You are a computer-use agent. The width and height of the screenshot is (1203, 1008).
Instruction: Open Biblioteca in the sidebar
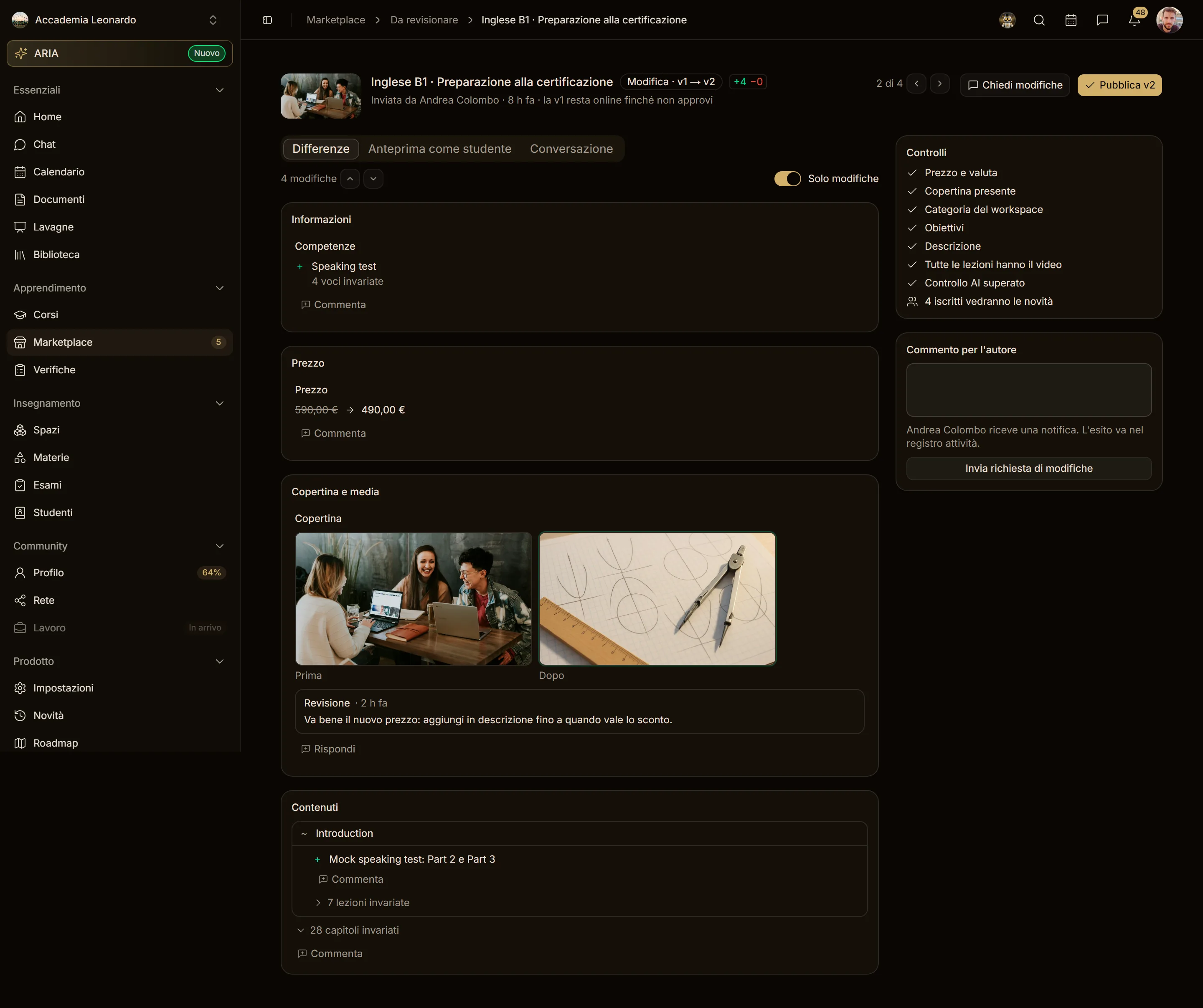click(x=120, y=254)
